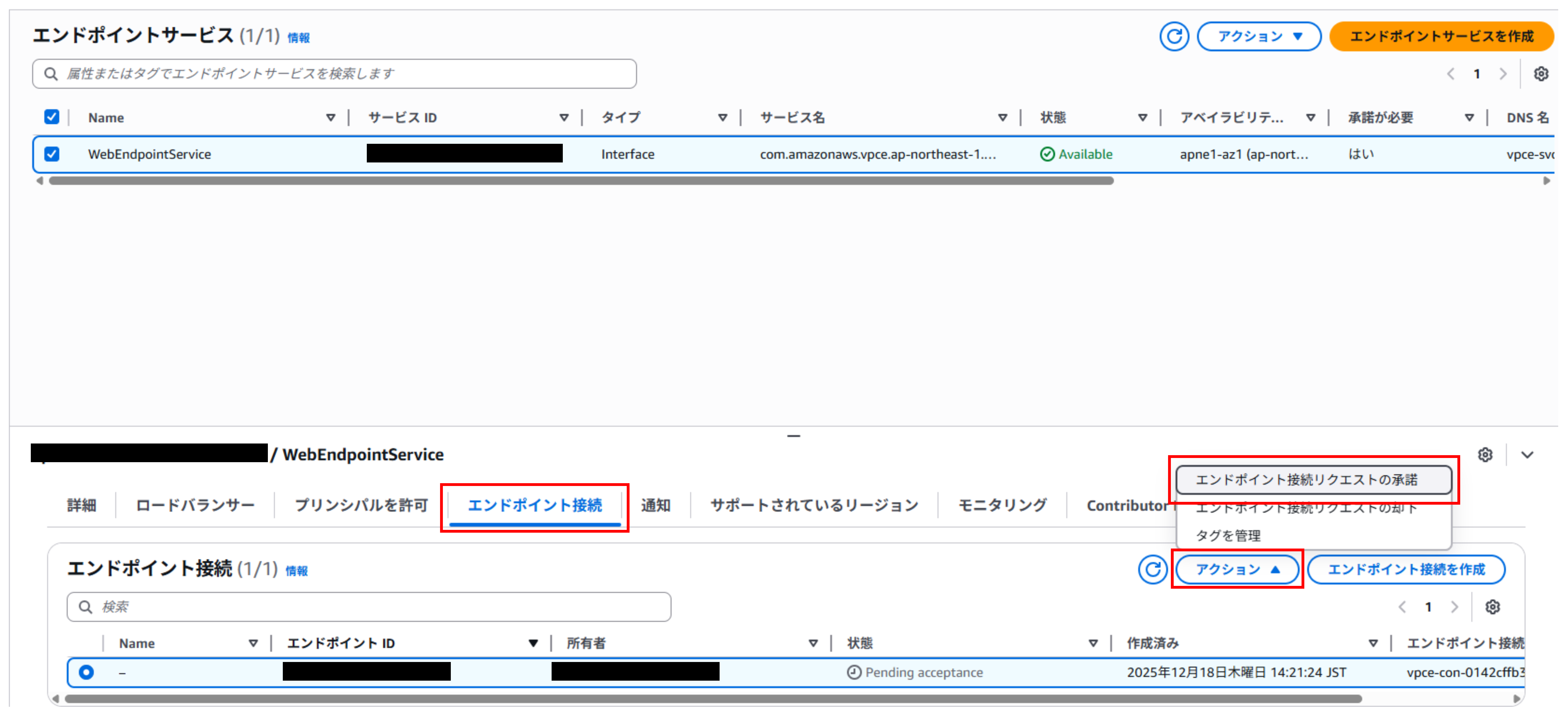Select the Pending acceptance connection radio button
Viewport: 1568px width, 718px height.
click(86, 672)
